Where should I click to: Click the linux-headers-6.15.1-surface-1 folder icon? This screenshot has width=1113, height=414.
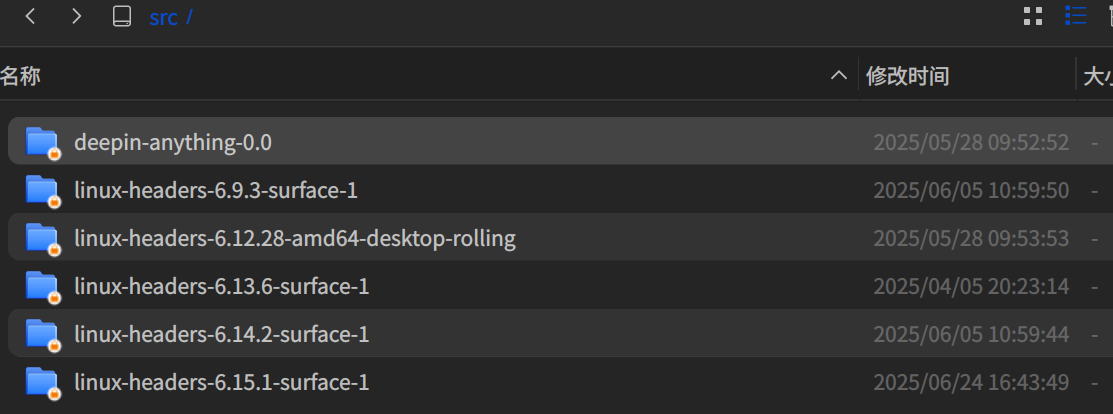pyautogui.click(x=42, y=382)
